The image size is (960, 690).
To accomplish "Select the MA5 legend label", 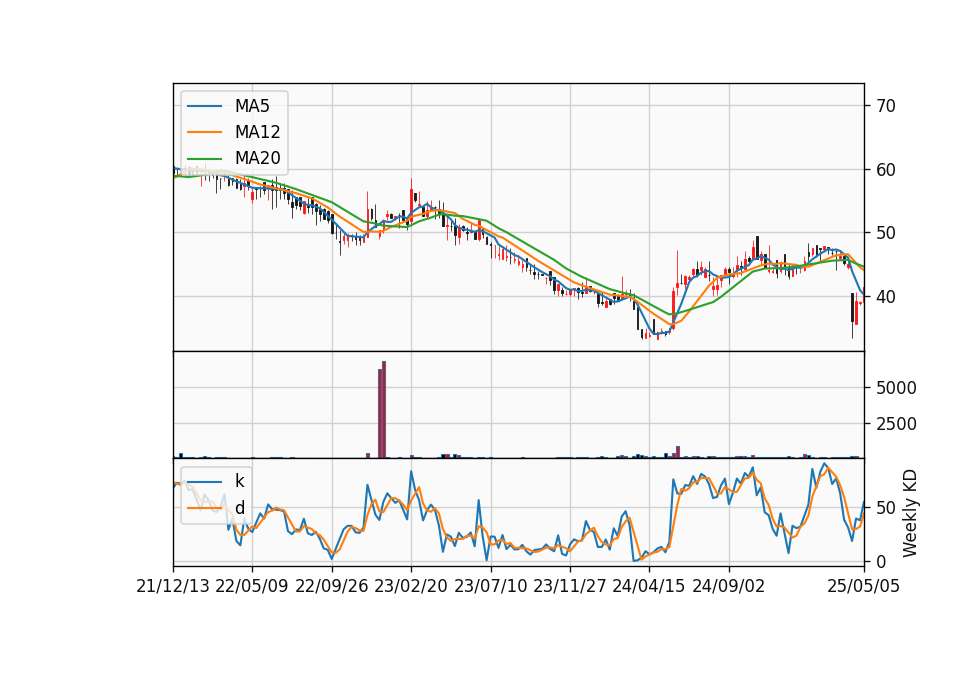I will pyautogui.click(x=252, y=106).
